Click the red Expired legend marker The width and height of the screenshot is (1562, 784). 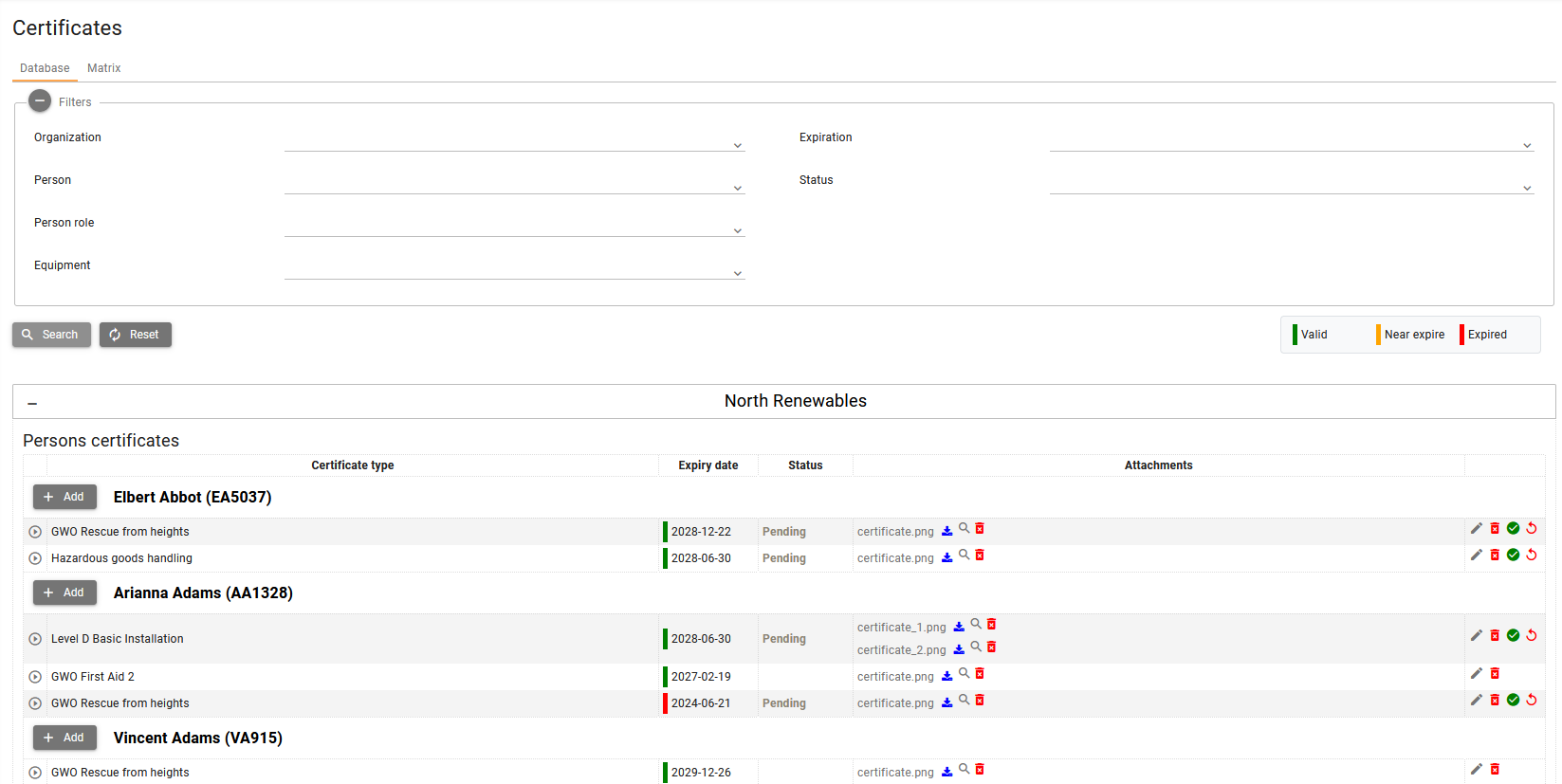tap(1461, 335)
